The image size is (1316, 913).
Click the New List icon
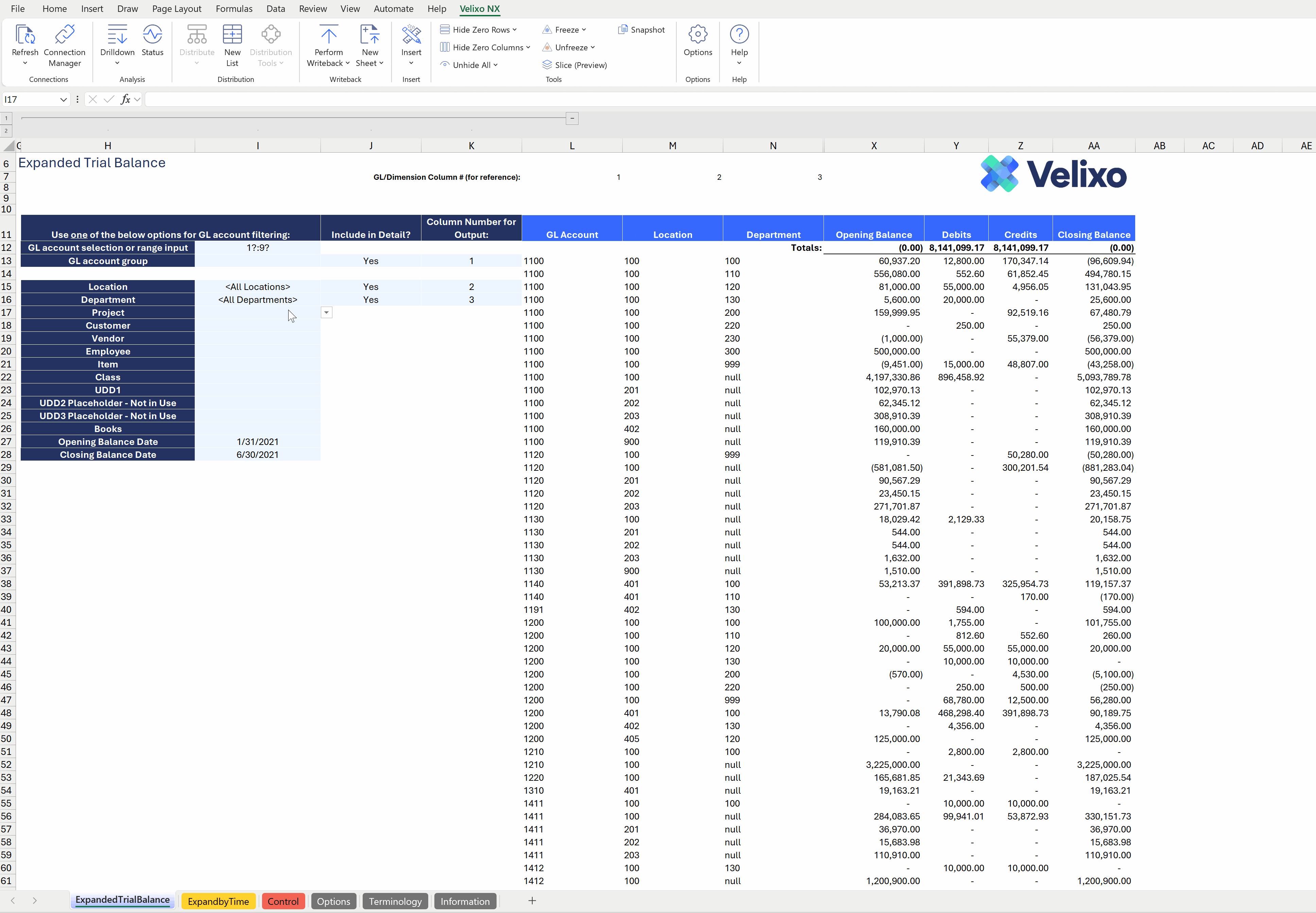click(232, 35)
